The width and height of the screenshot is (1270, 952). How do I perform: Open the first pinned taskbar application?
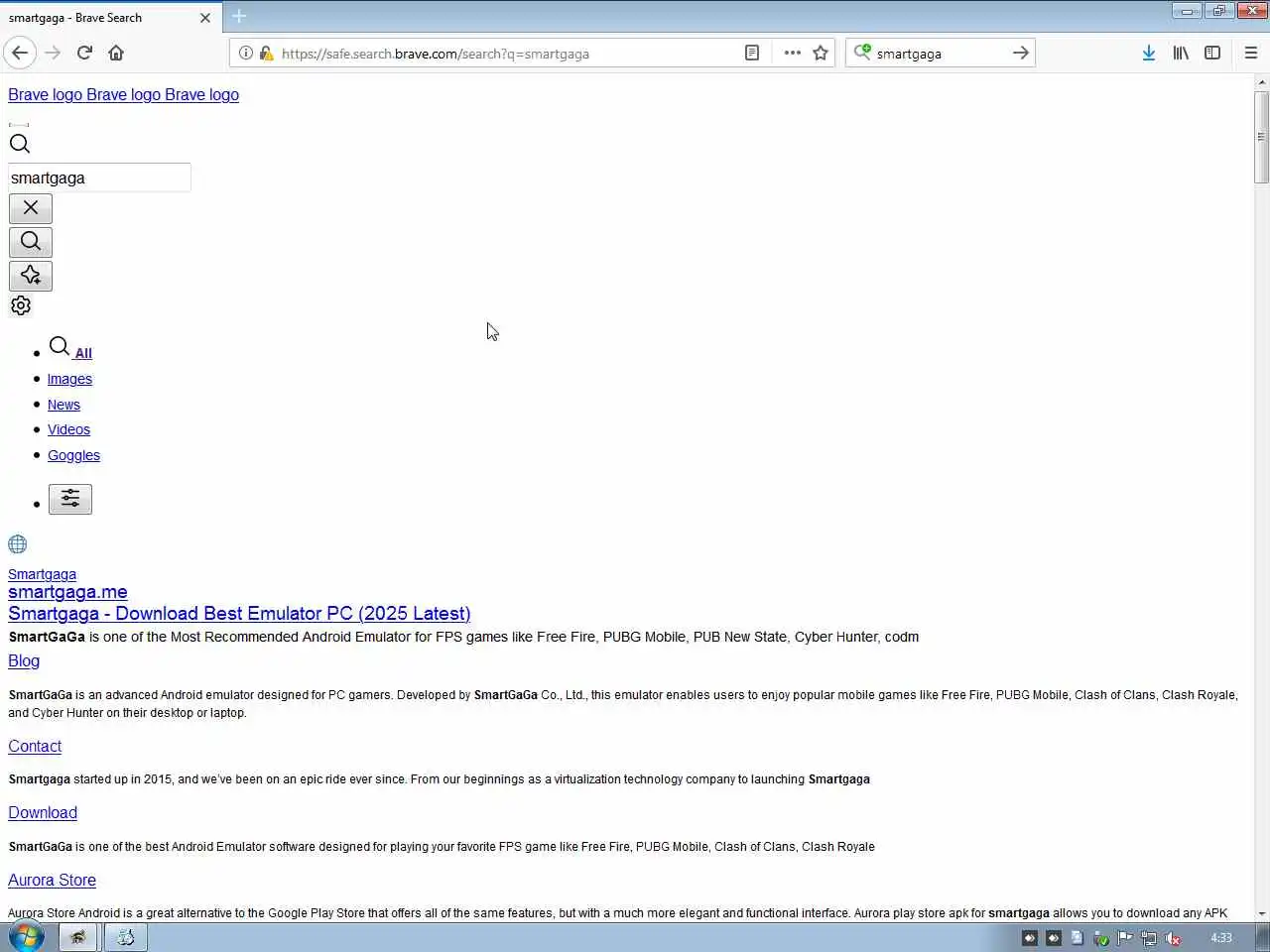[x=77, y=937]
